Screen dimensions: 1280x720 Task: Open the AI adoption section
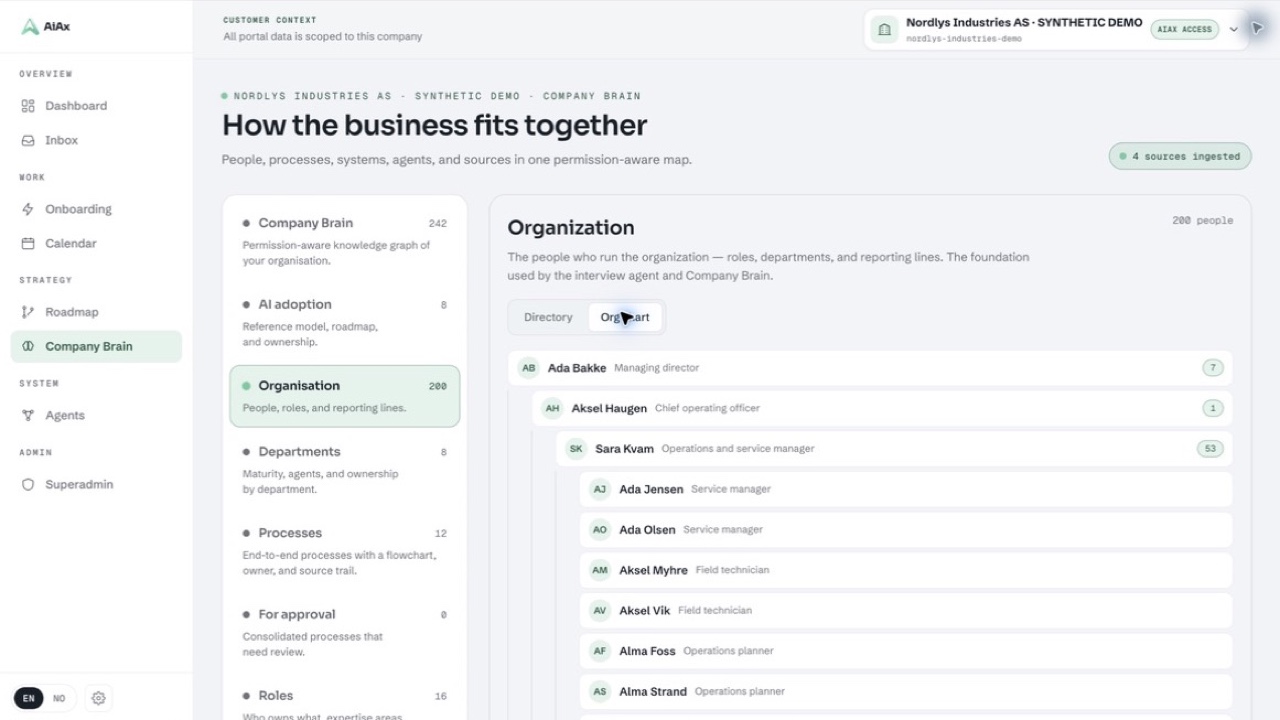click(x=345, y=322)
